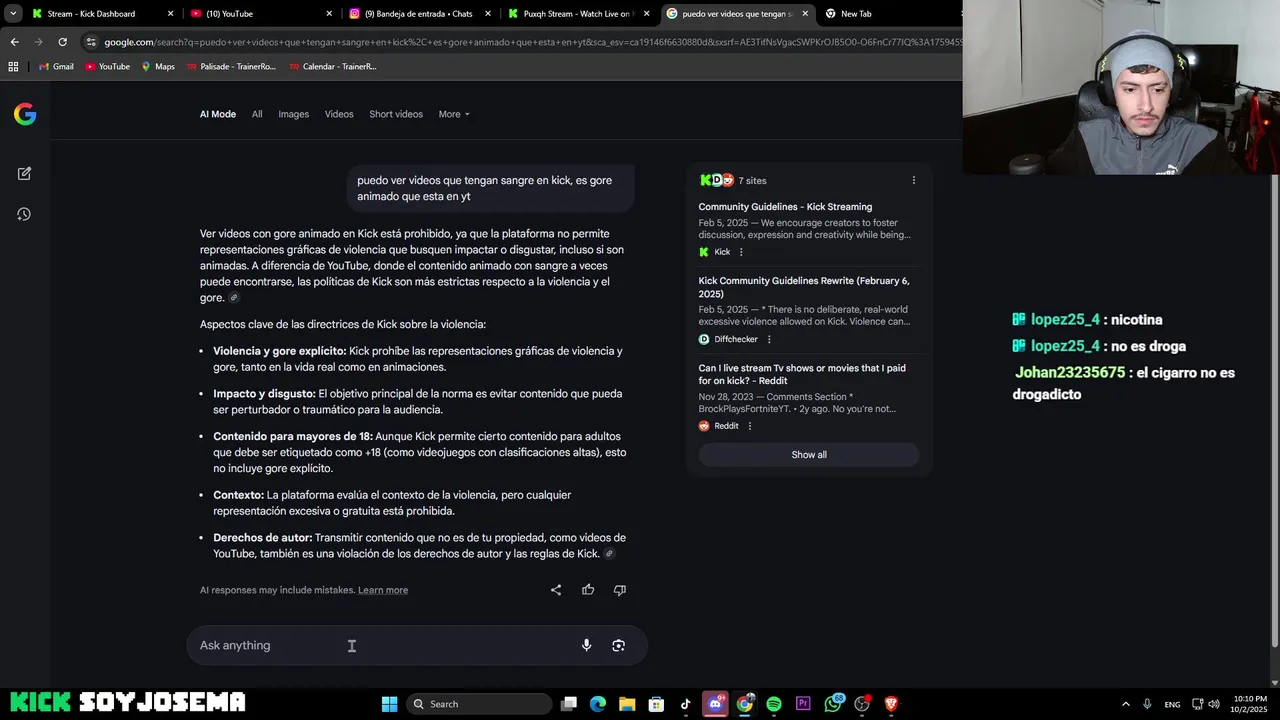Select the All results tab
1280x720 pixels.
pos(257,114)
